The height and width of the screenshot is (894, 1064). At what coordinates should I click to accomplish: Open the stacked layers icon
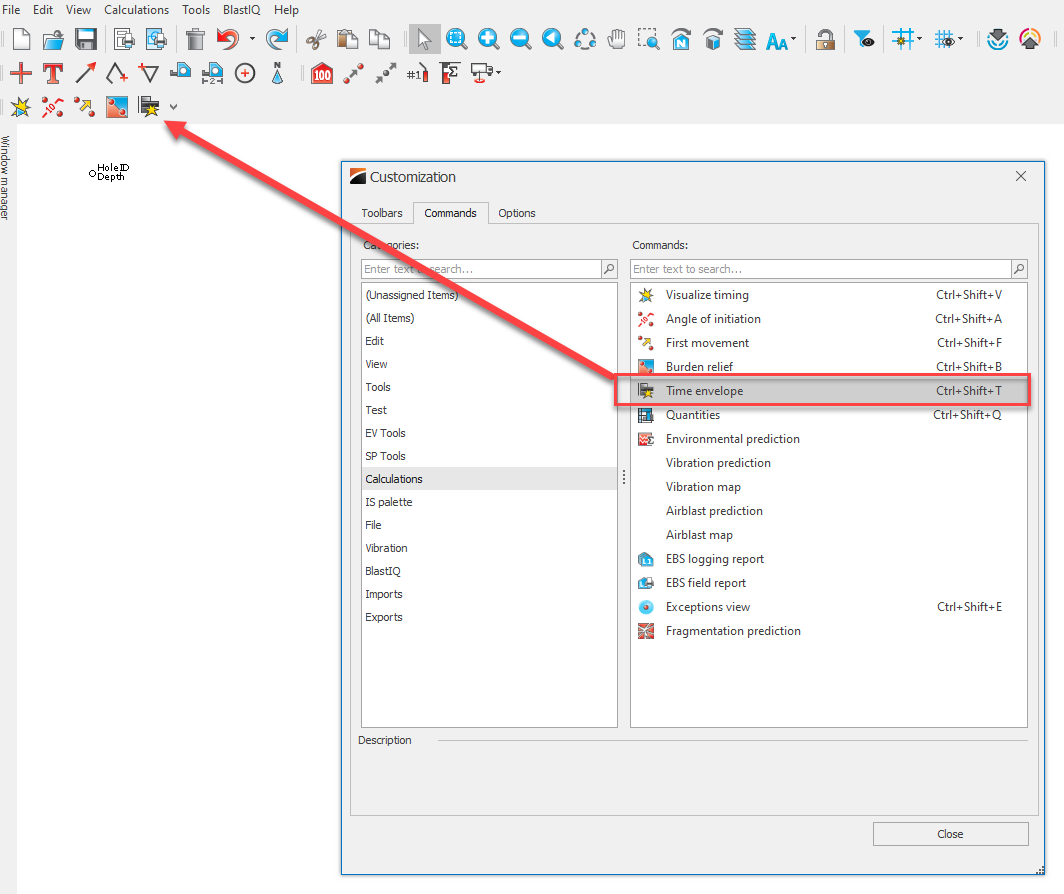744,39
